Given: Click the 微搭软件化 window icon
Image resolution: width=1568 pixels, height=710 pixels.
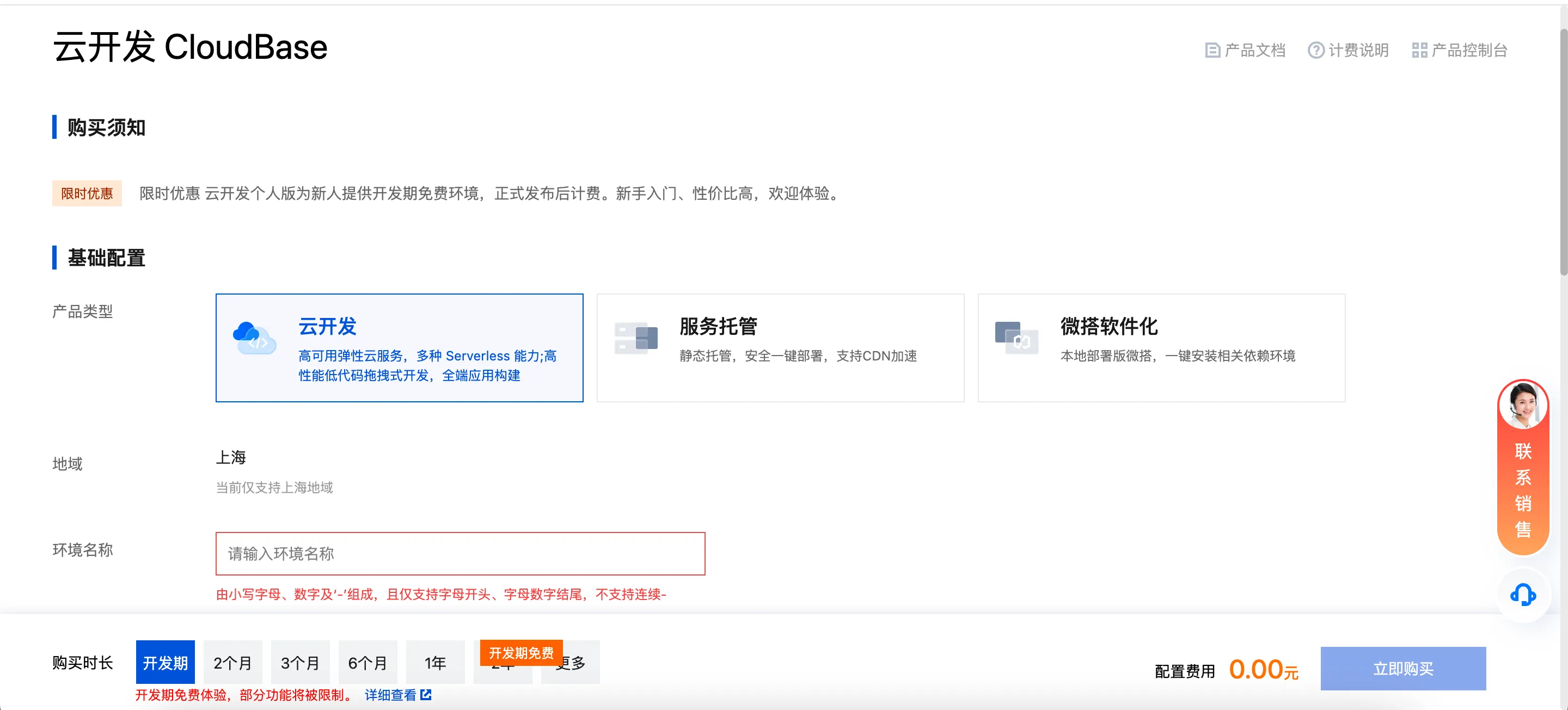Looking at the screenshot, I should coord(1016,338).
